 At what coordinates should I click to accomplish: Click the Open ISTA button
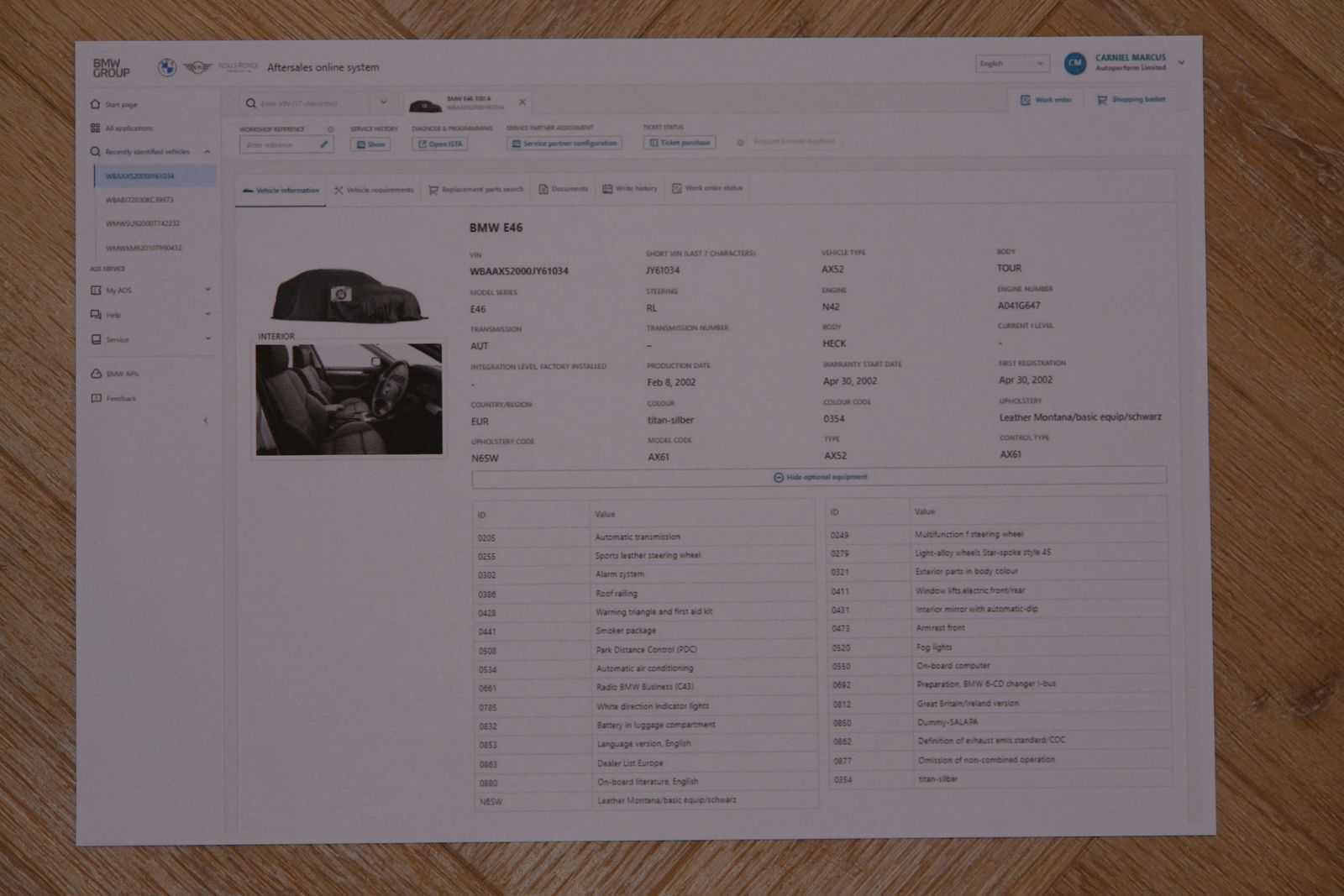coord(439,144)
